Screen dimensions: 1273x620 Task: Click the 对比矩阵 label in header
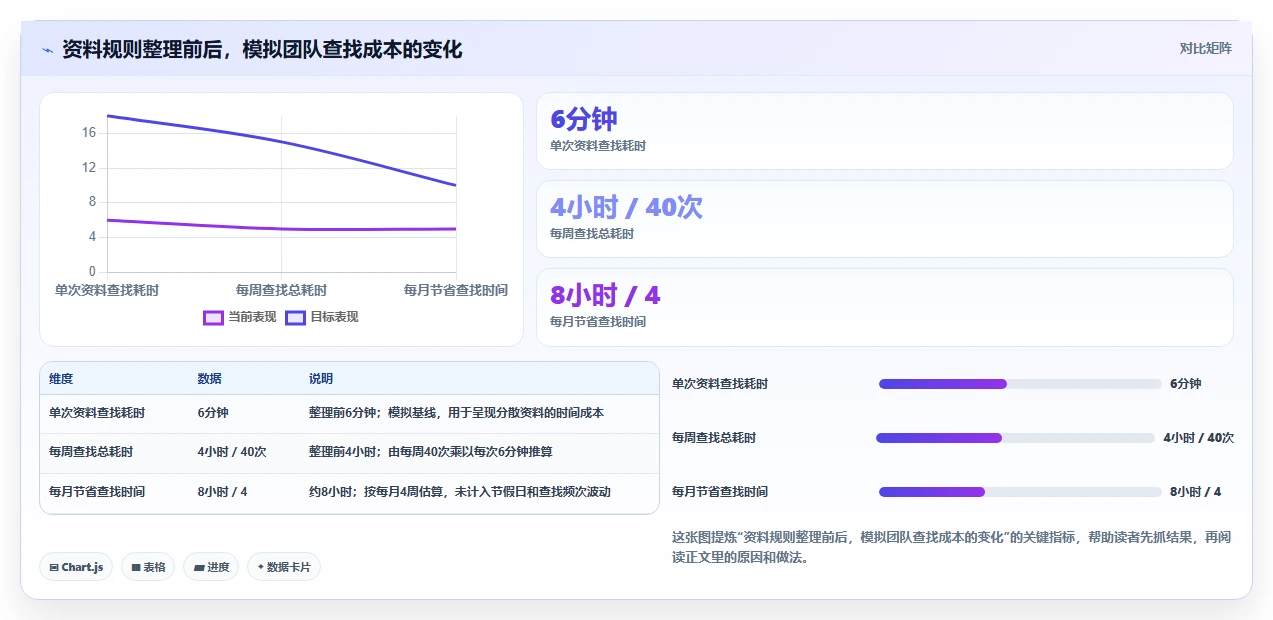1206,48
